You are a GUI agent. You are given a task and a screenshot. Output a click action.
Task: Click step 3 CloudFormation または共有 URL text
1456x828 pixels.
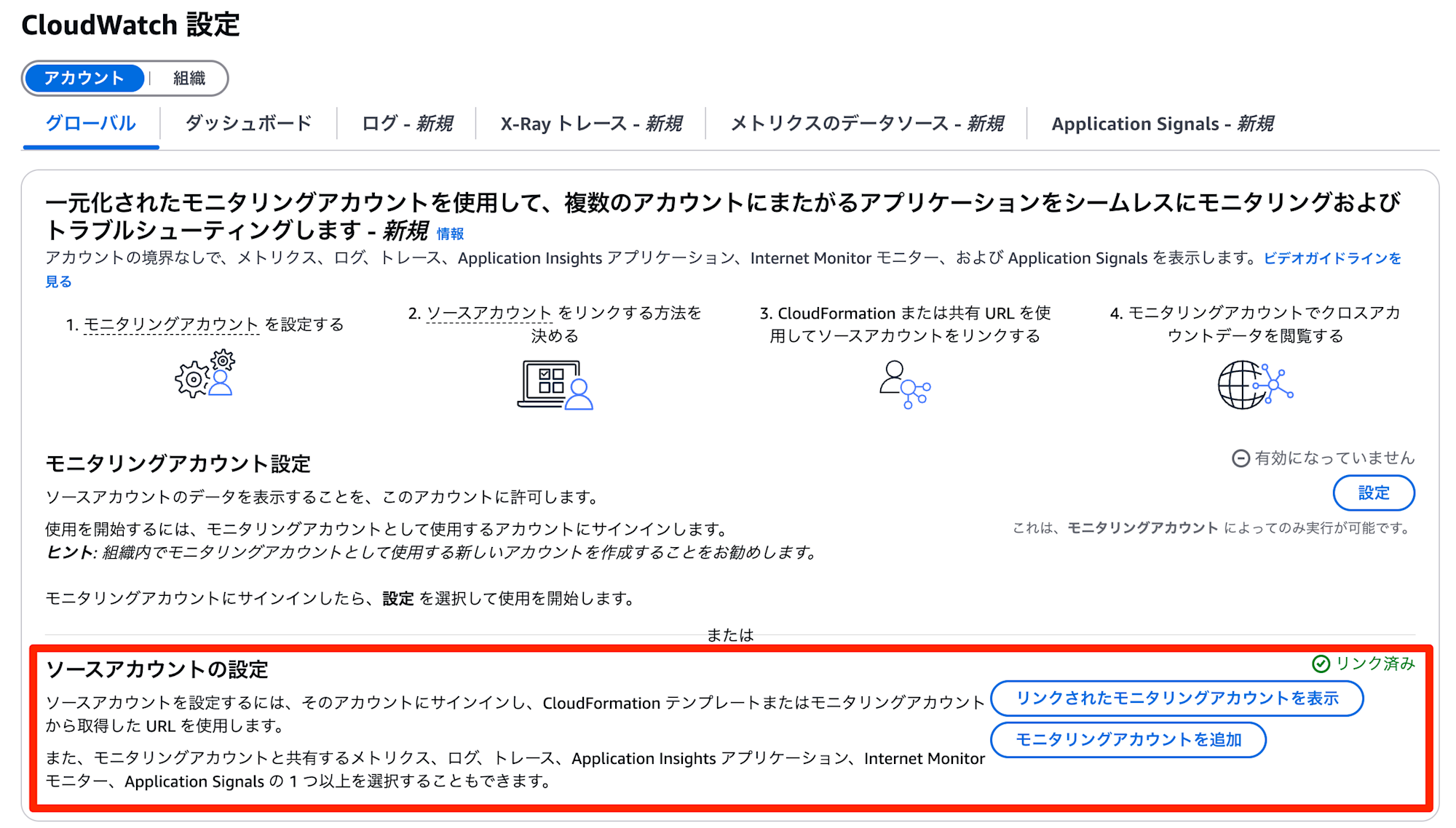[x=905, y=325]
